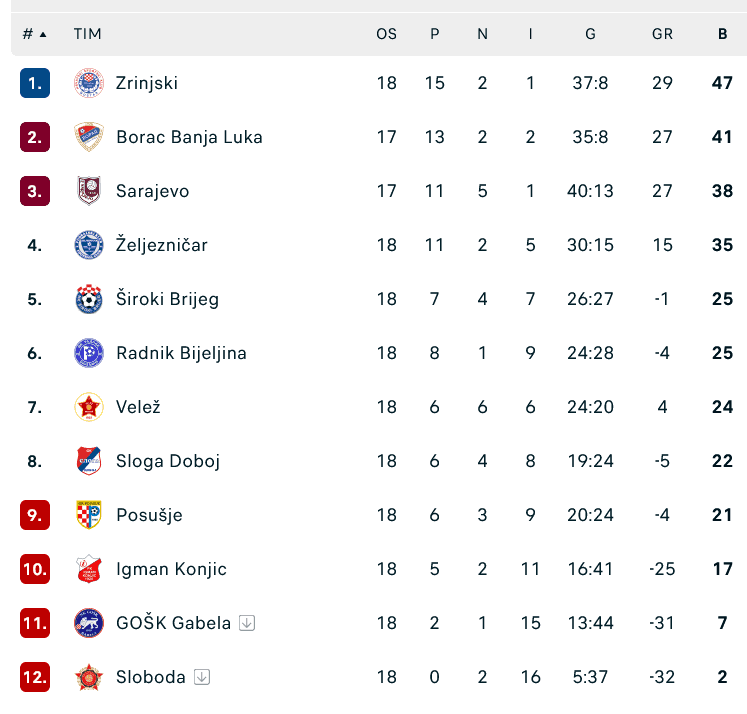Open the GOŠK Gabela team page
747x714 pixels.
173,623
